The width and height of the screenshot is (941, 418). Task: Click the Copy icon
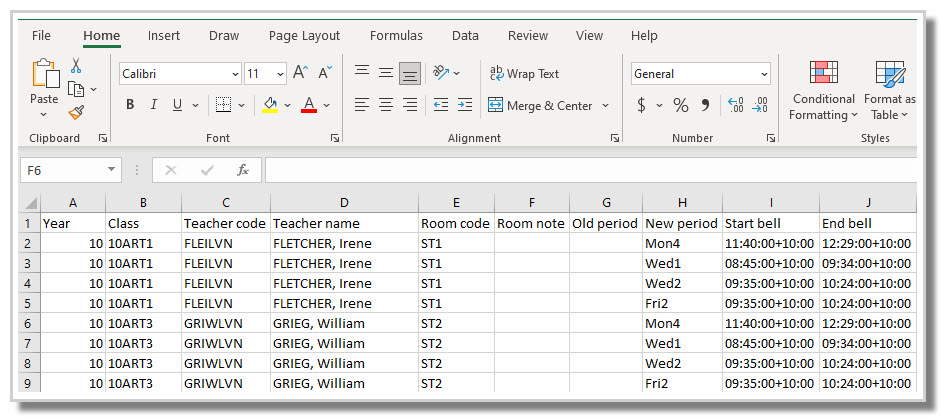tap(76, 89)
